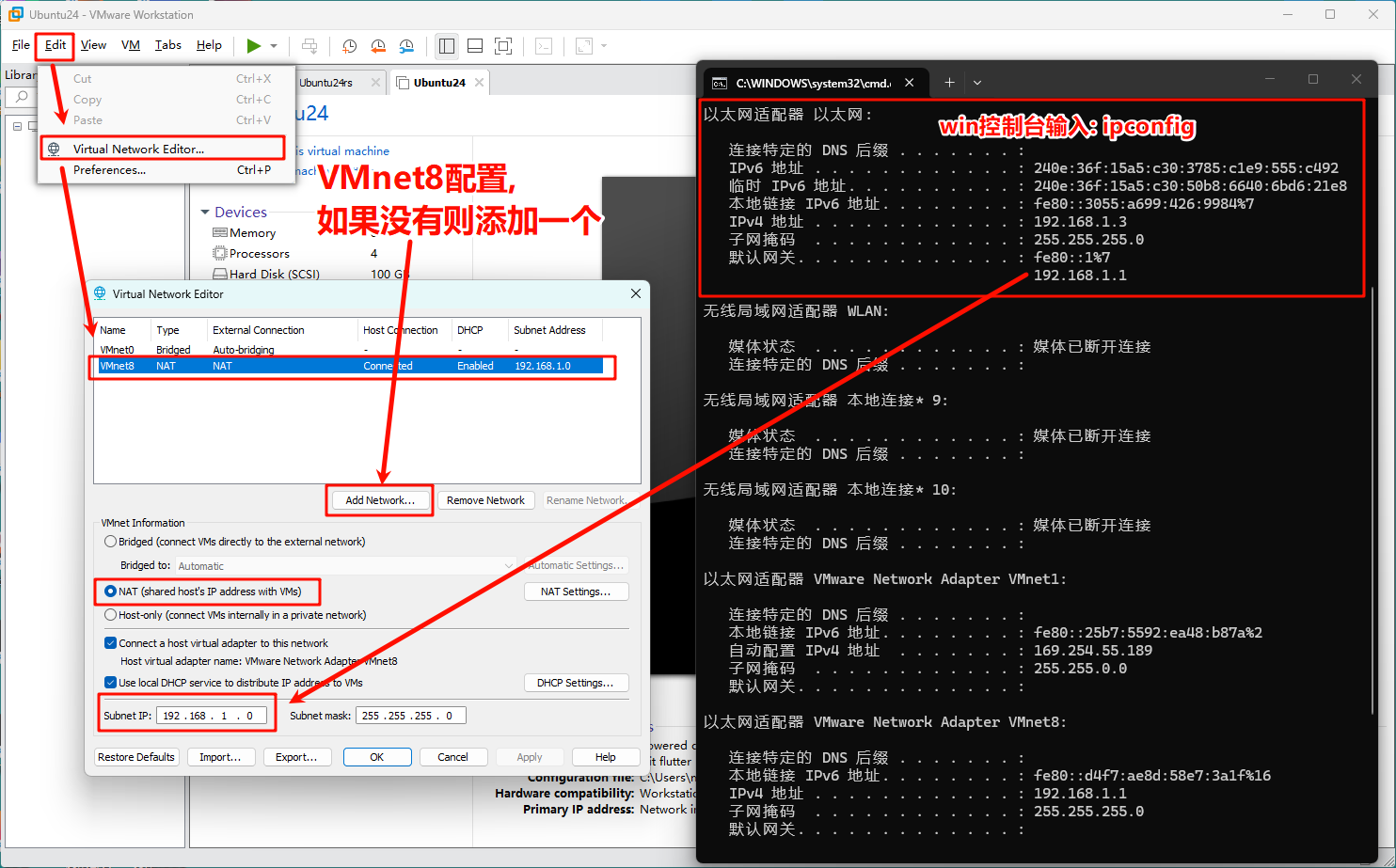Collapse the Devices section triangle
Screen dimensions: 1396x868
pos(205,212)
